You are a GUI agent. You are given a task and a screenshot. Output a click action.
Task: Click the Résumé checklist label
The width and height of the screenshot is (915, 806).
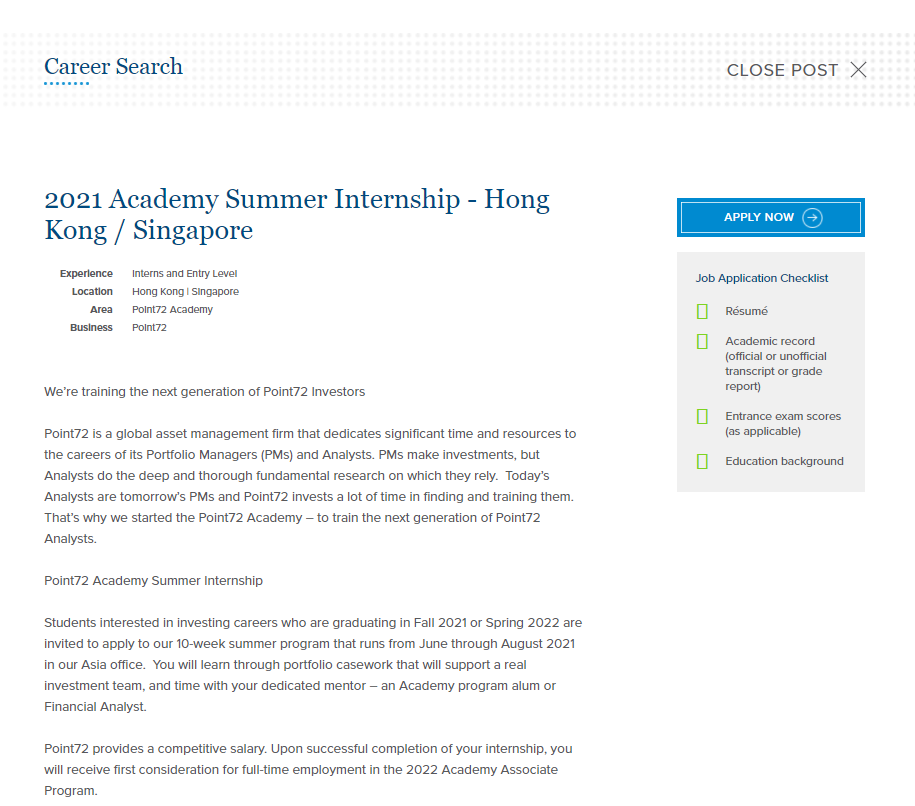[747, 312]
